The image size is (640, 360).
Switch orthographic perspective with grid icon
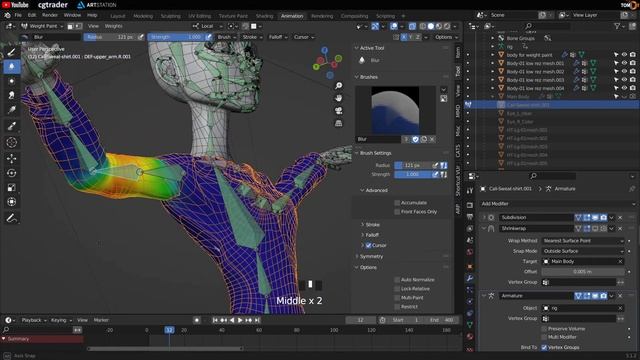click(338, 123)
